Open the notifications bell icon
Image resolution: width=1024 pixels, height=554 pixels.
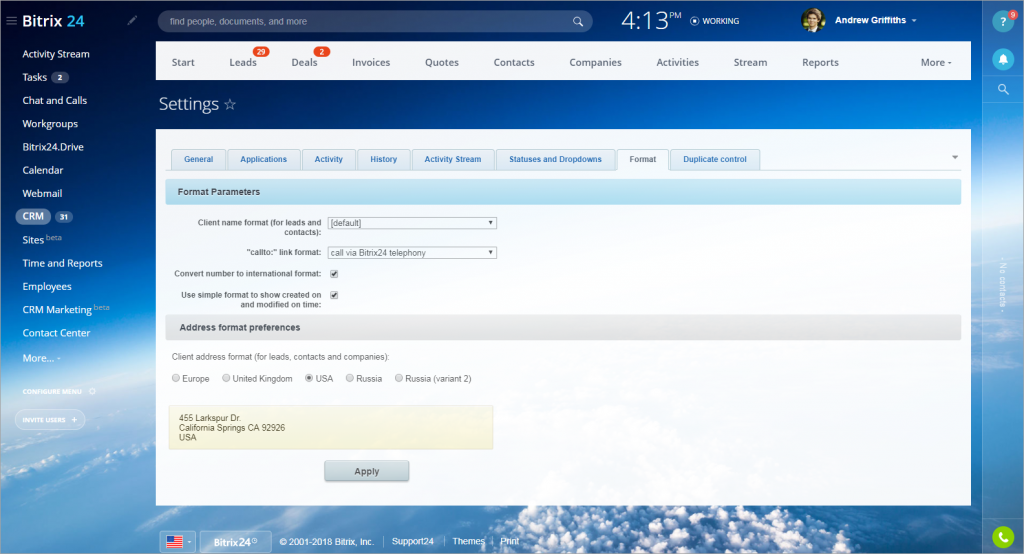point(1003,59)
